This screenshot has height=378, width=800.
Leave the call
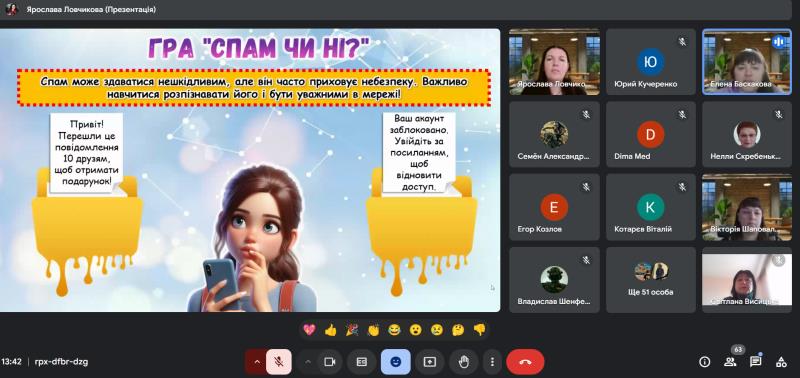point(525,362)
